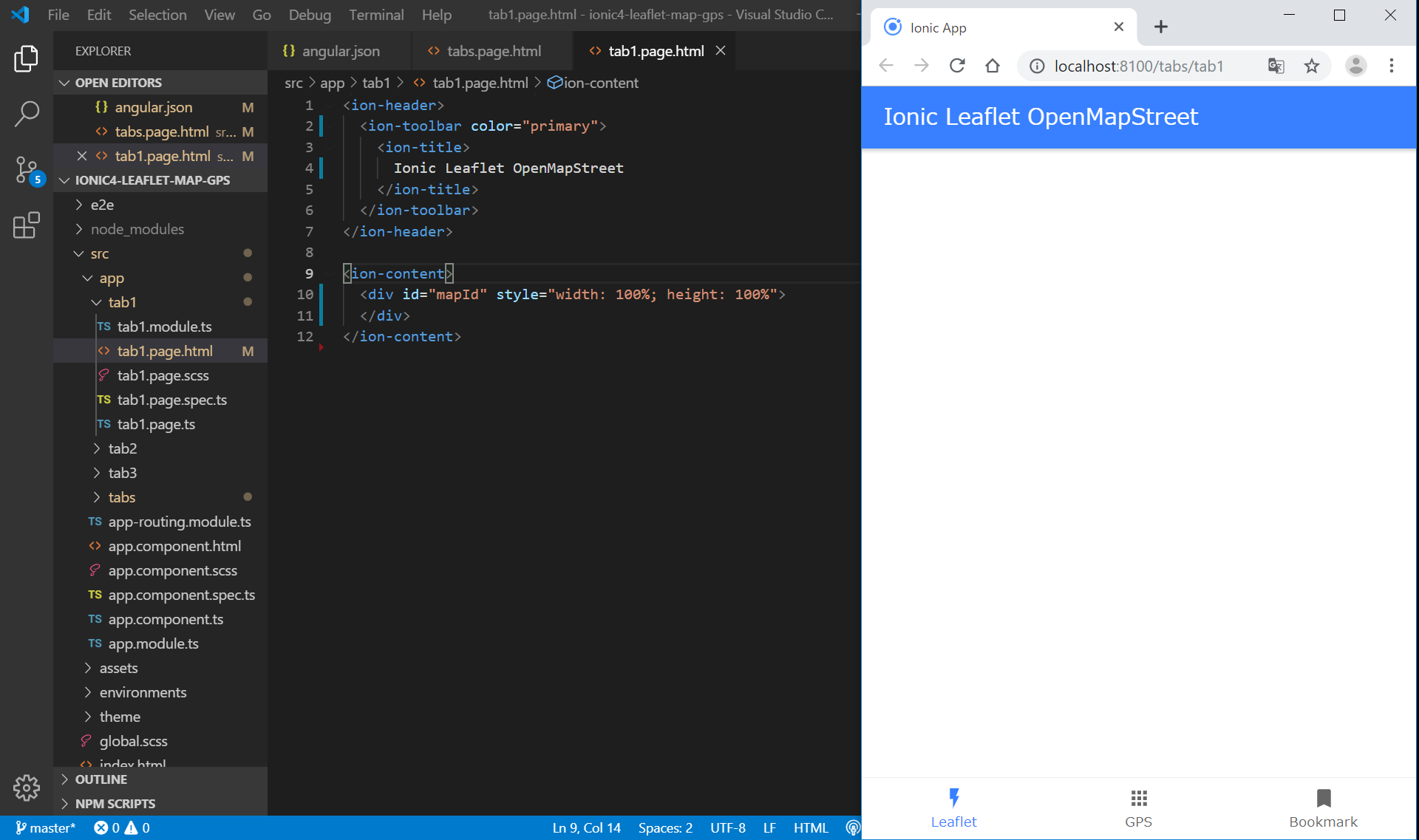
Task: Open the Source Control view icon
Action: pyautogui.click(x=27, y=171)
